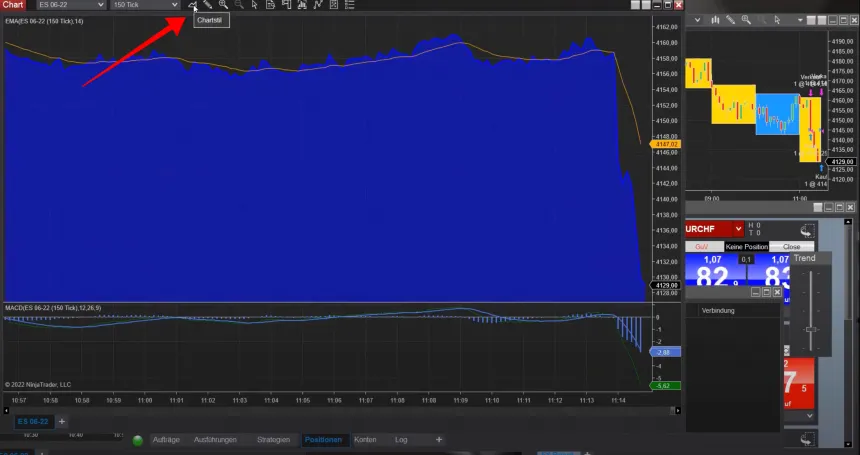Click the link window icon beside EURCHF
Screen dimensions: 860x455
pyautogui.click(x=807, y=230)
